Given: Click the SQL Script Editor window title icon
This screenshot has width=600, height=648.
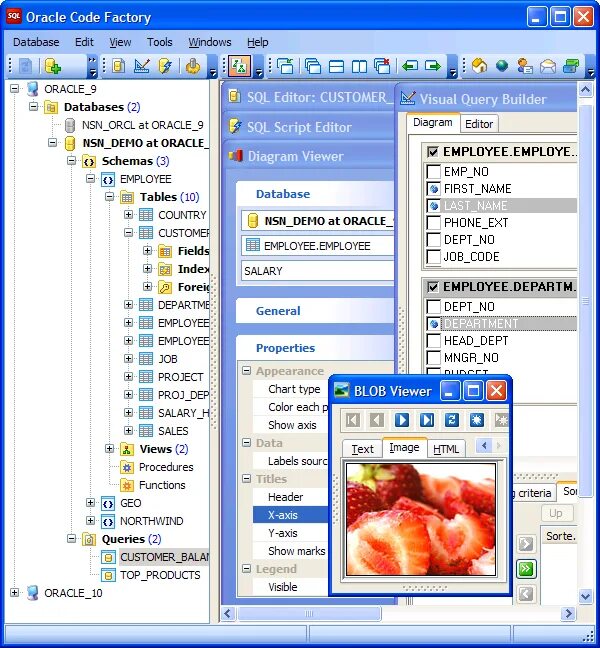Looking at the screenshot, I should tap(235, 127).
